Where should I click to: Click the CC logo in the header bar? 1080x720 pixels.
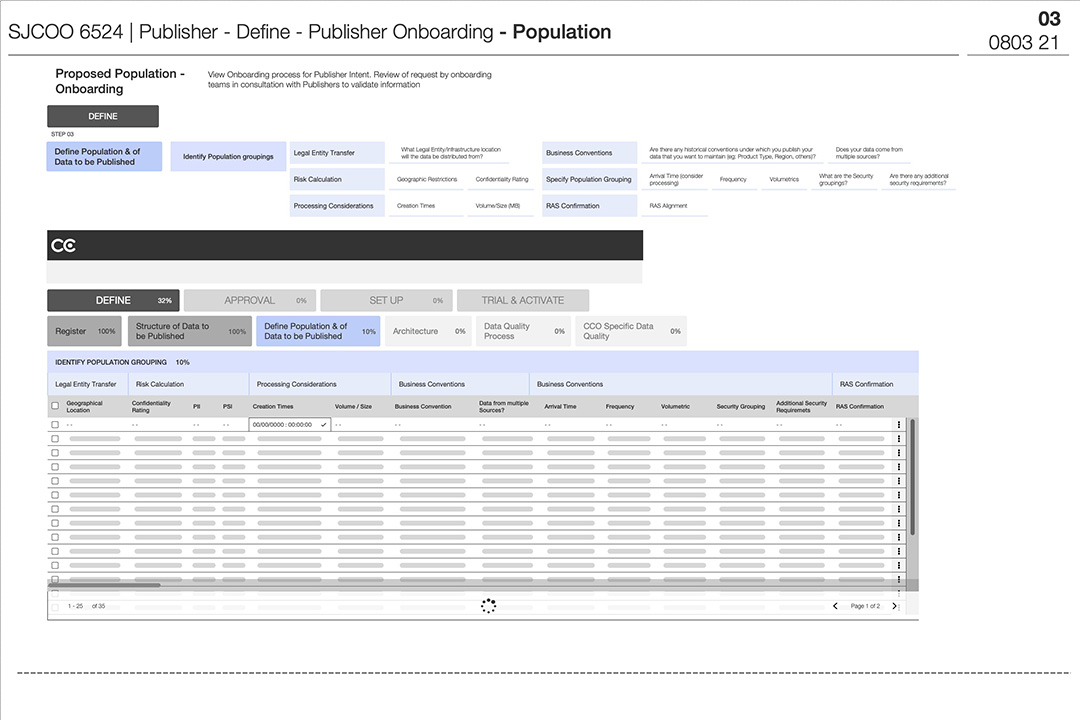click(64, 246)
